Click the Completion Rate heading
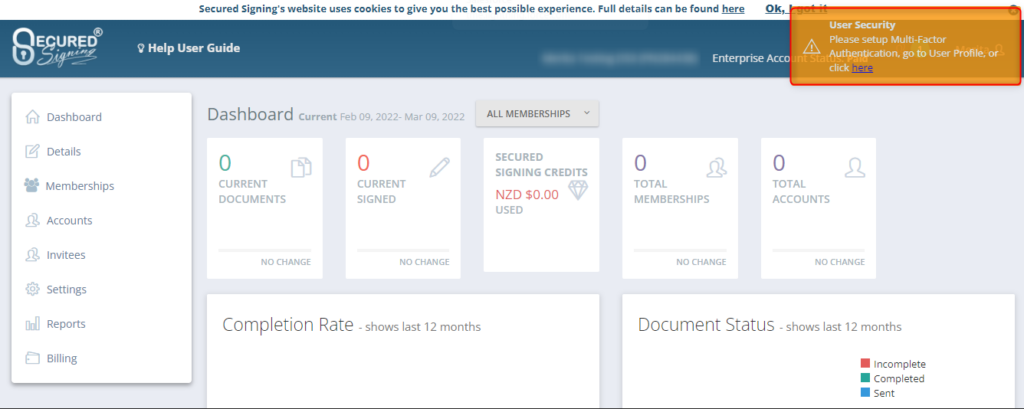Viewport: 1024px width, 409px height. click(x=288, y=325)
